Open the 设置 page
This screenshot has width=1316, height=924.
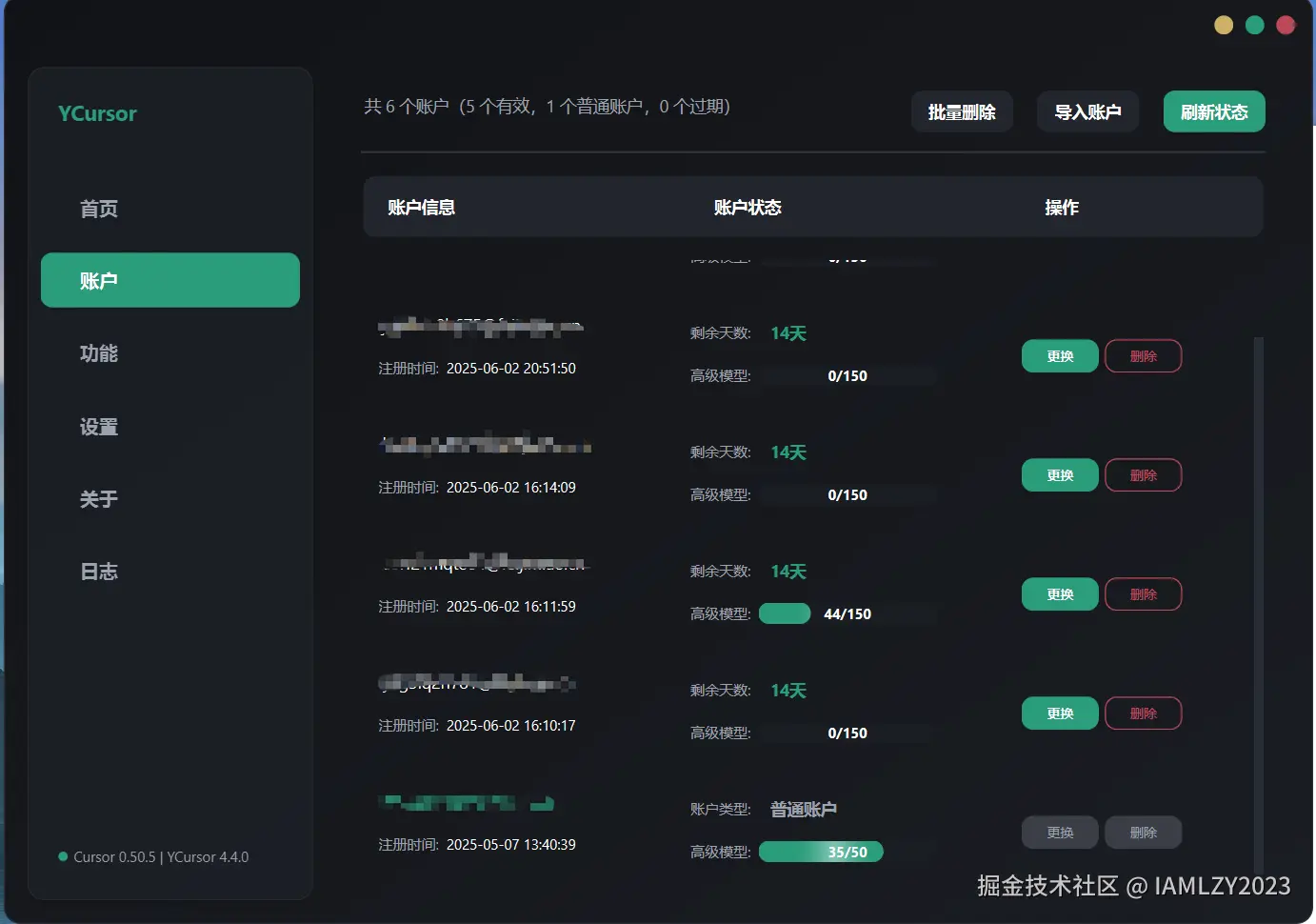pos(98,426)
